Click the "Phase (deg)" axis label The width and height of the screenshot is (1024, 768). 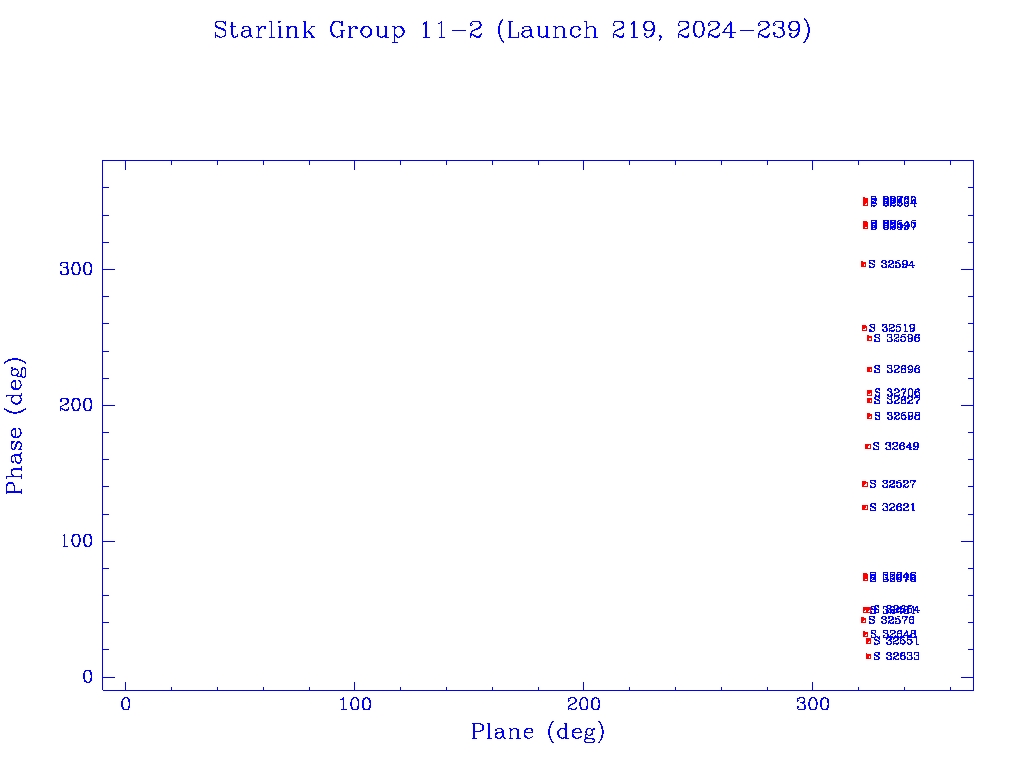coord(16,426)
